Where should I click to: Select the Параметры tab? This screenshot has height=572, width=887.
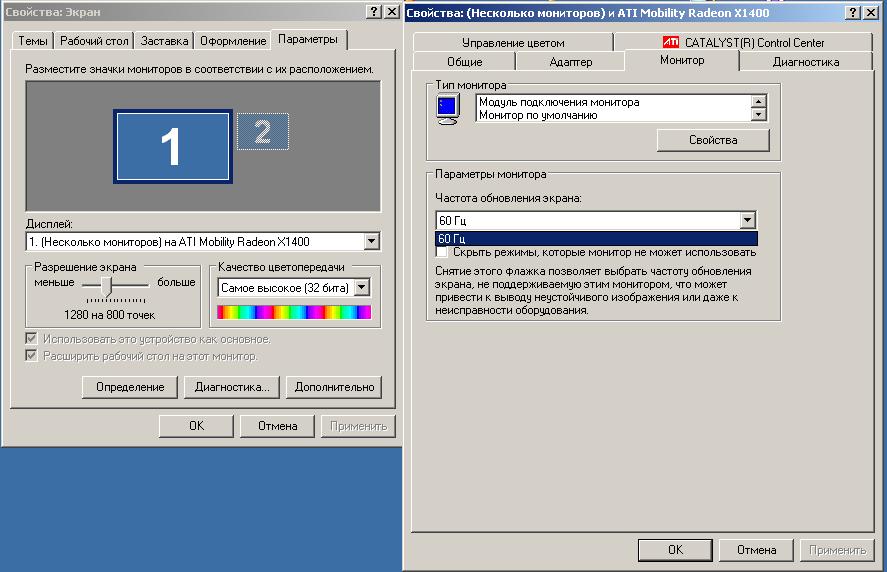308,39
